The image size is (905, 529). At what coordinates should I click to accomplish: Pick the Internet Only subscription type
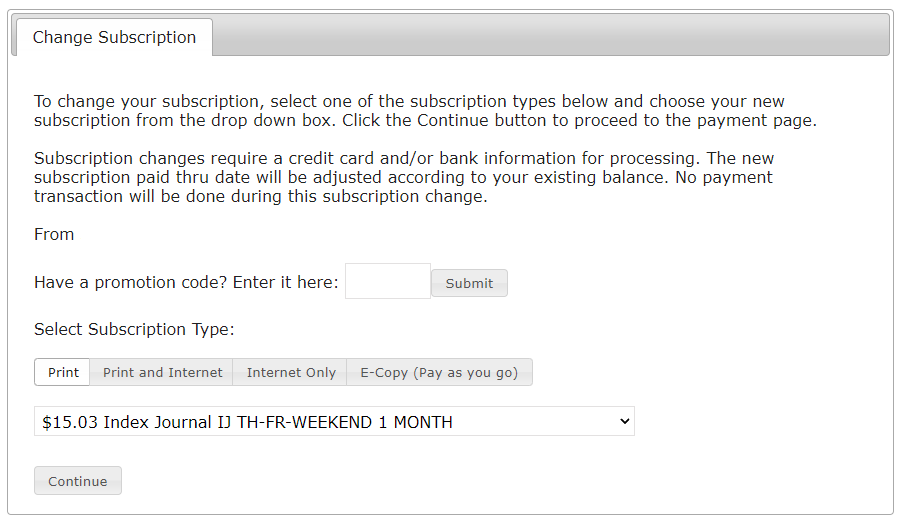291,372
